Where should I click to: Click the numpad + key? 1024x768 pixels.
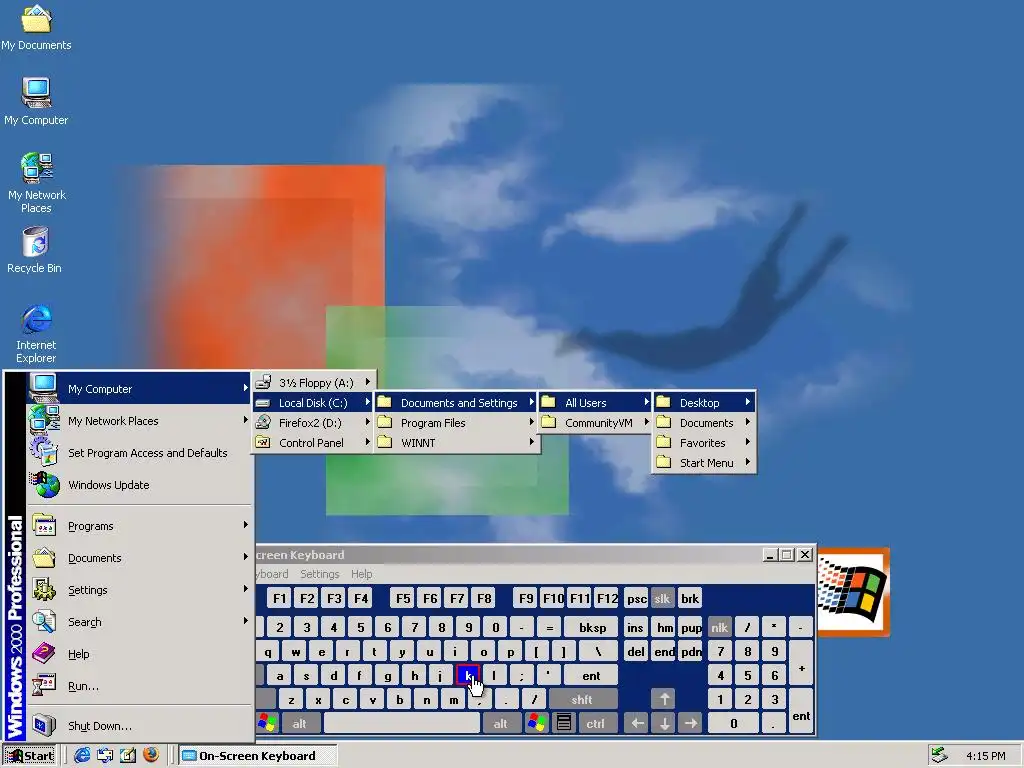pyautogui.click(x=801, y=663)
